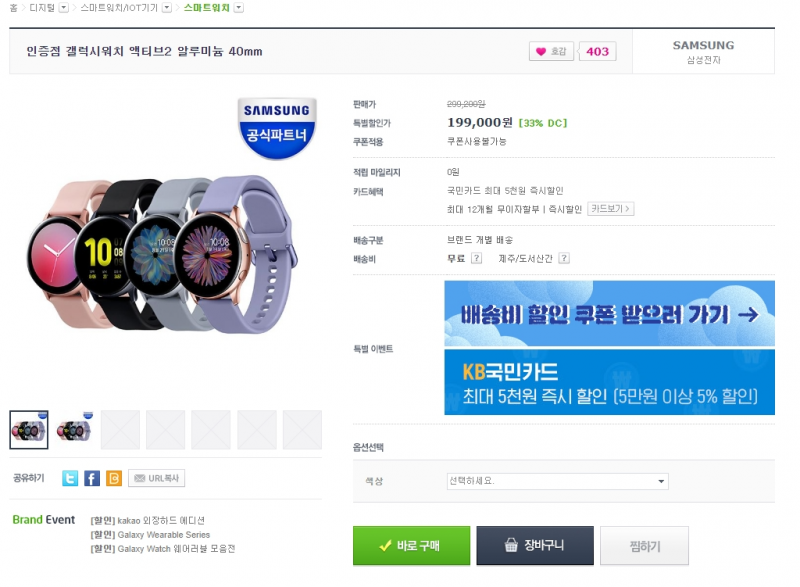Select the second product thumbnail image
This screenshot has width=800, height=587.
pyautogui.click(x=74, y=430)
